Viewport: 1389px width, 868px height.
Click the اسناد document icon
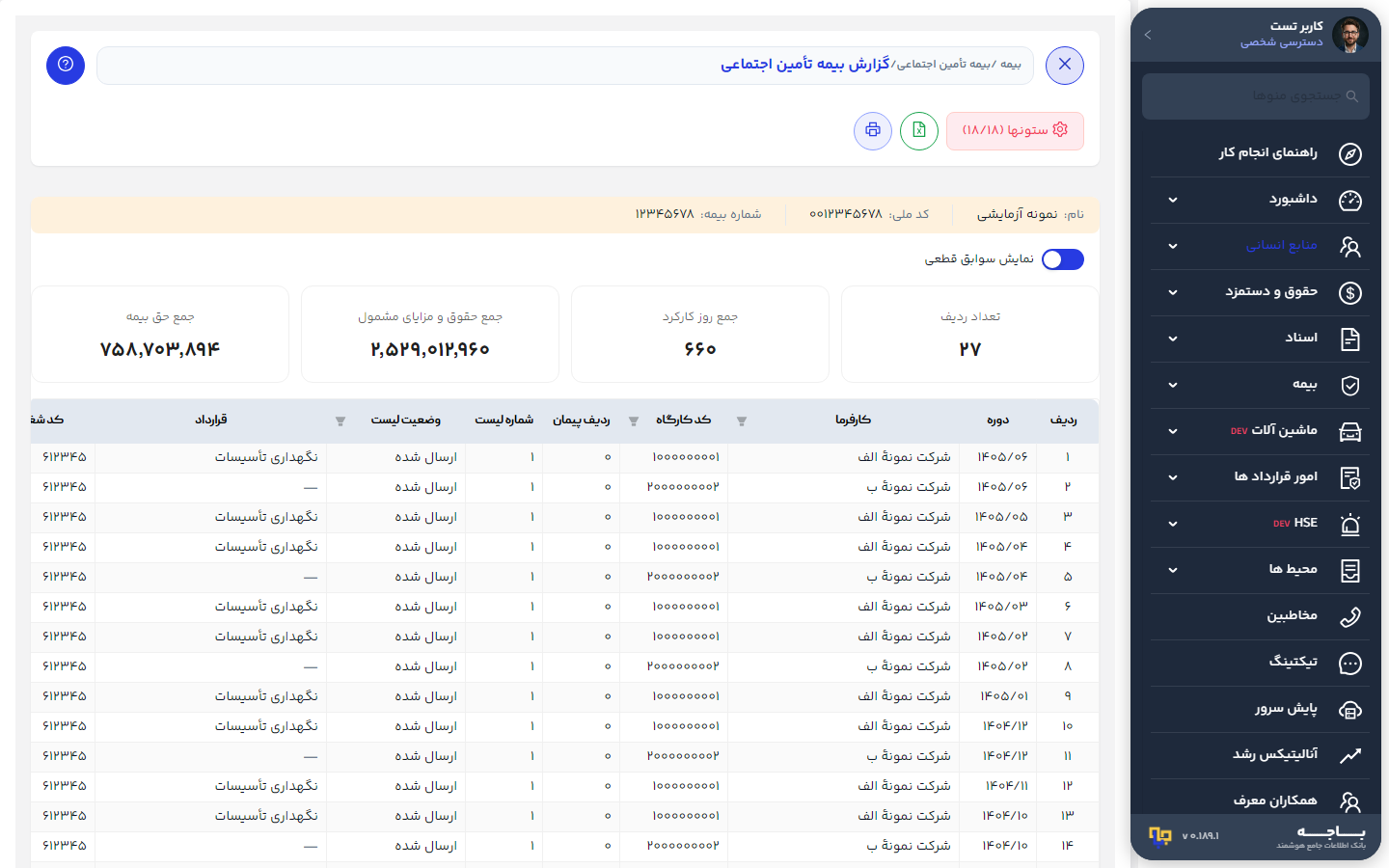click(1350, 339)
